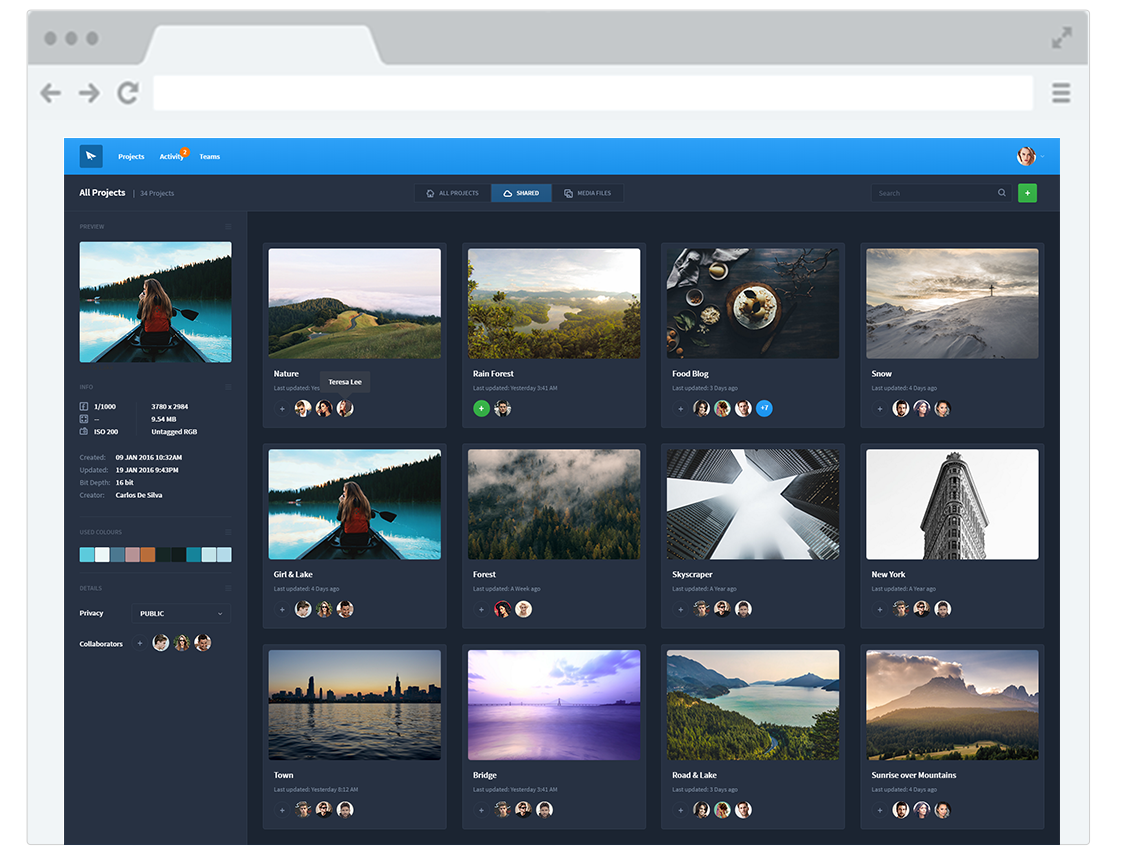
Task: Switch to the All Projects tab
Action: 452,193
